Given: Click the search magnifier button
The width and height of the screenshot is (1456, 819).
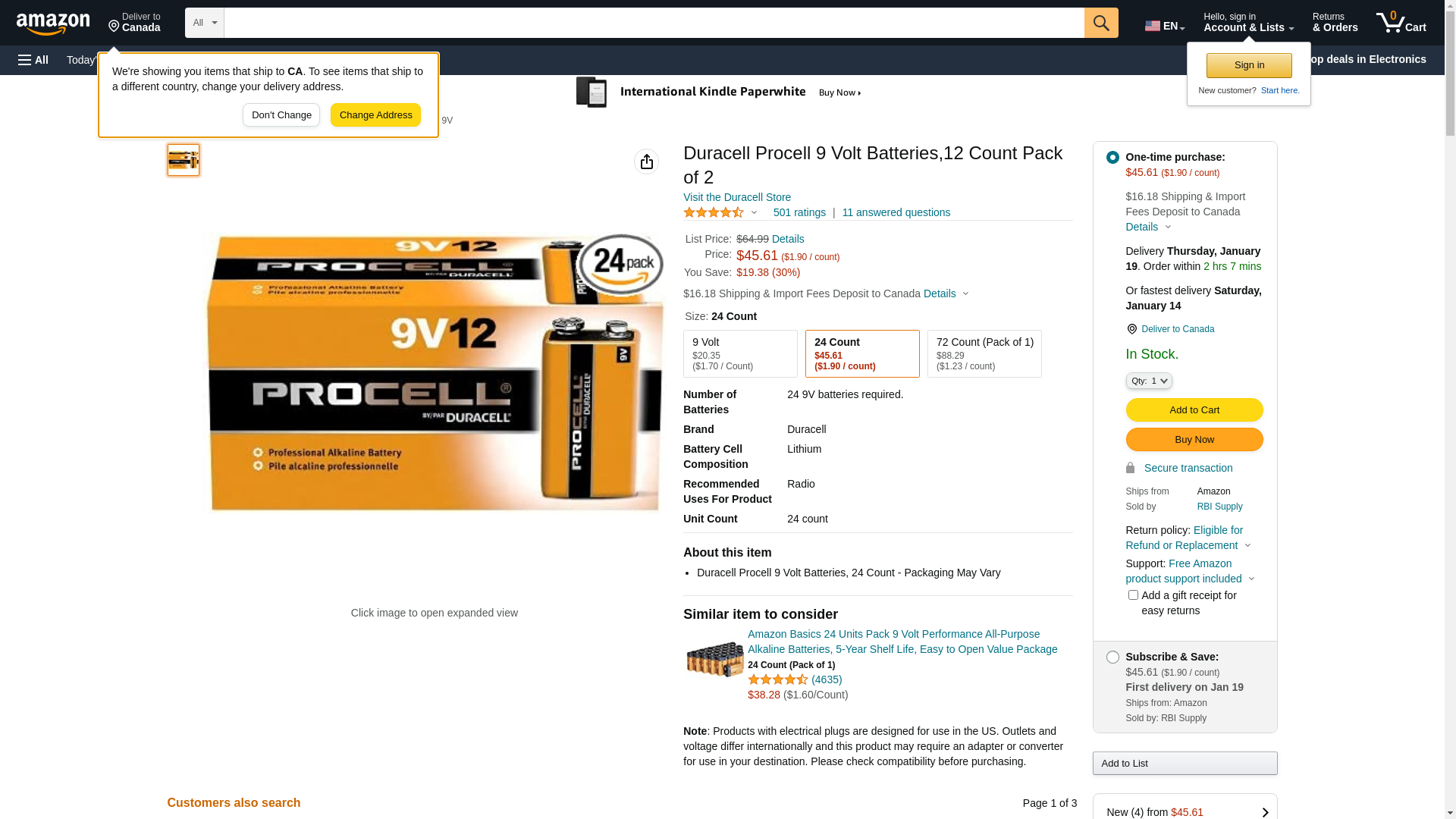Looking at the screenshot, I should tap(1101, 23).
